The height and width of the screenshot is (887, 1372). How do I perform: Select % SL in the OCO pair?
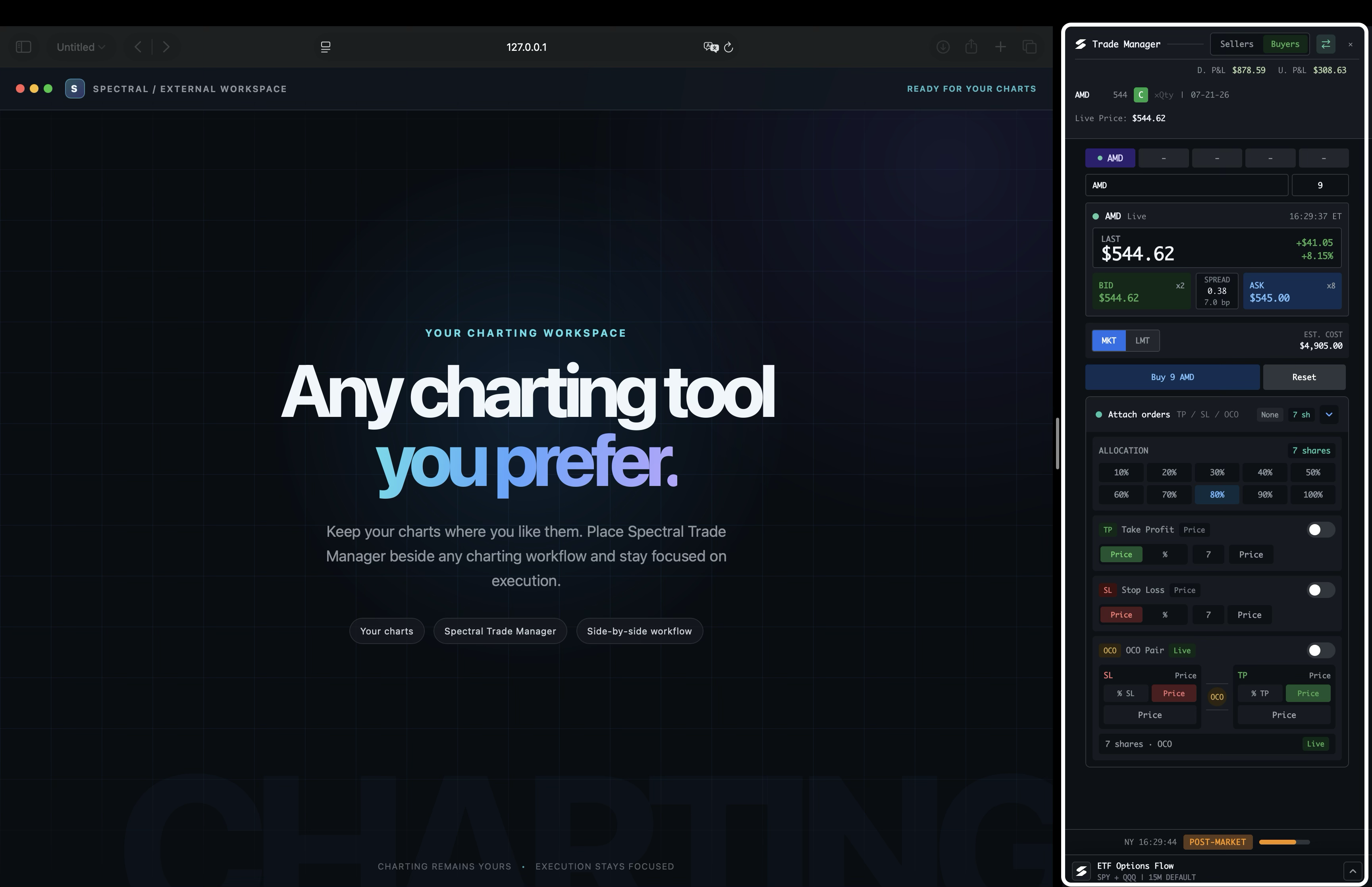point(1125,694)
